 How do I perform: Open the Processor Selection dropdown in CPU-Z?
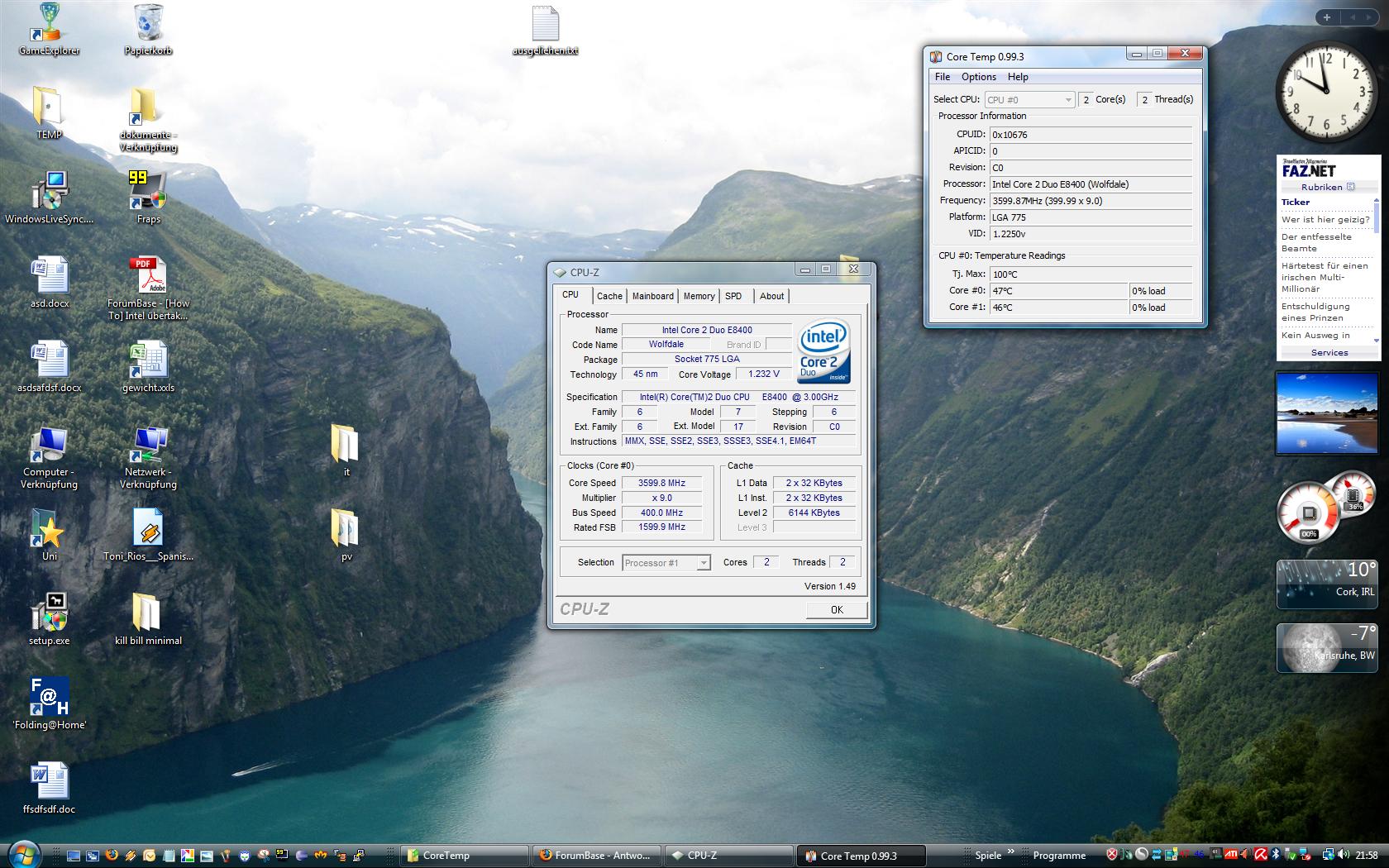pyautogui.click(x=666, y=563)
